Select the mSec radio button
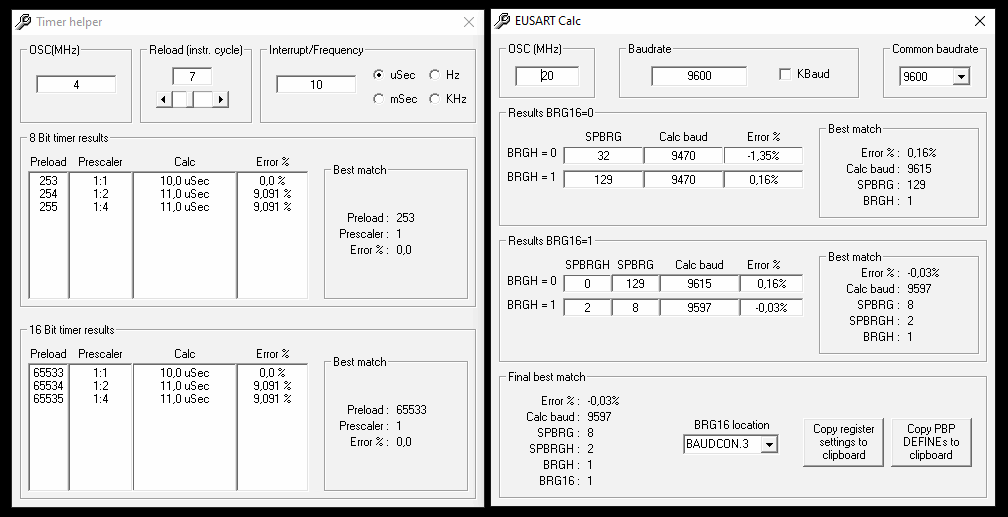 coord(379,98)
